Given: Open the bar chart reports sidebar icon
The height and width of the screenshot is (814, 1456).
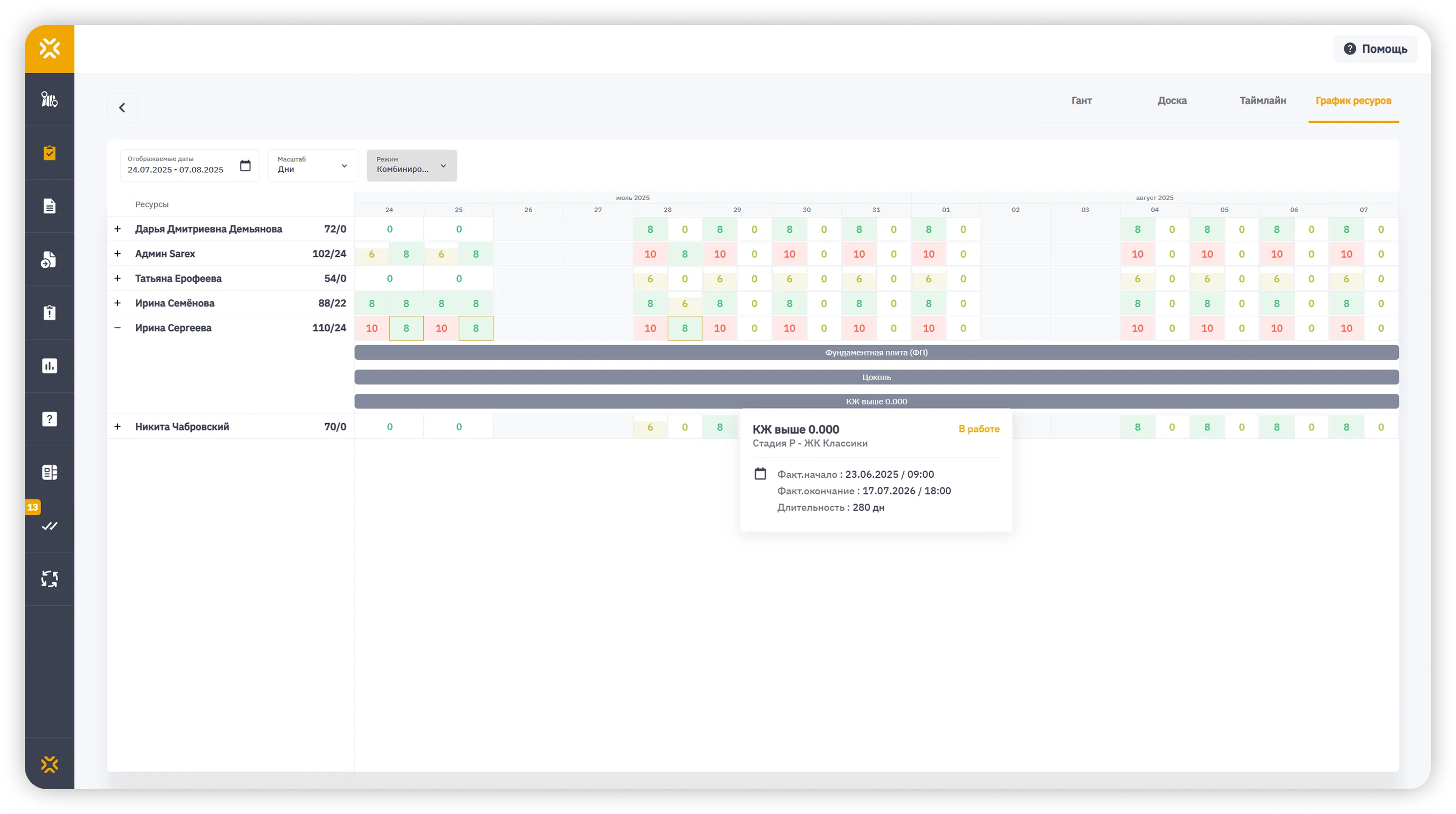Looking at the screenshot, I should 49,366.
